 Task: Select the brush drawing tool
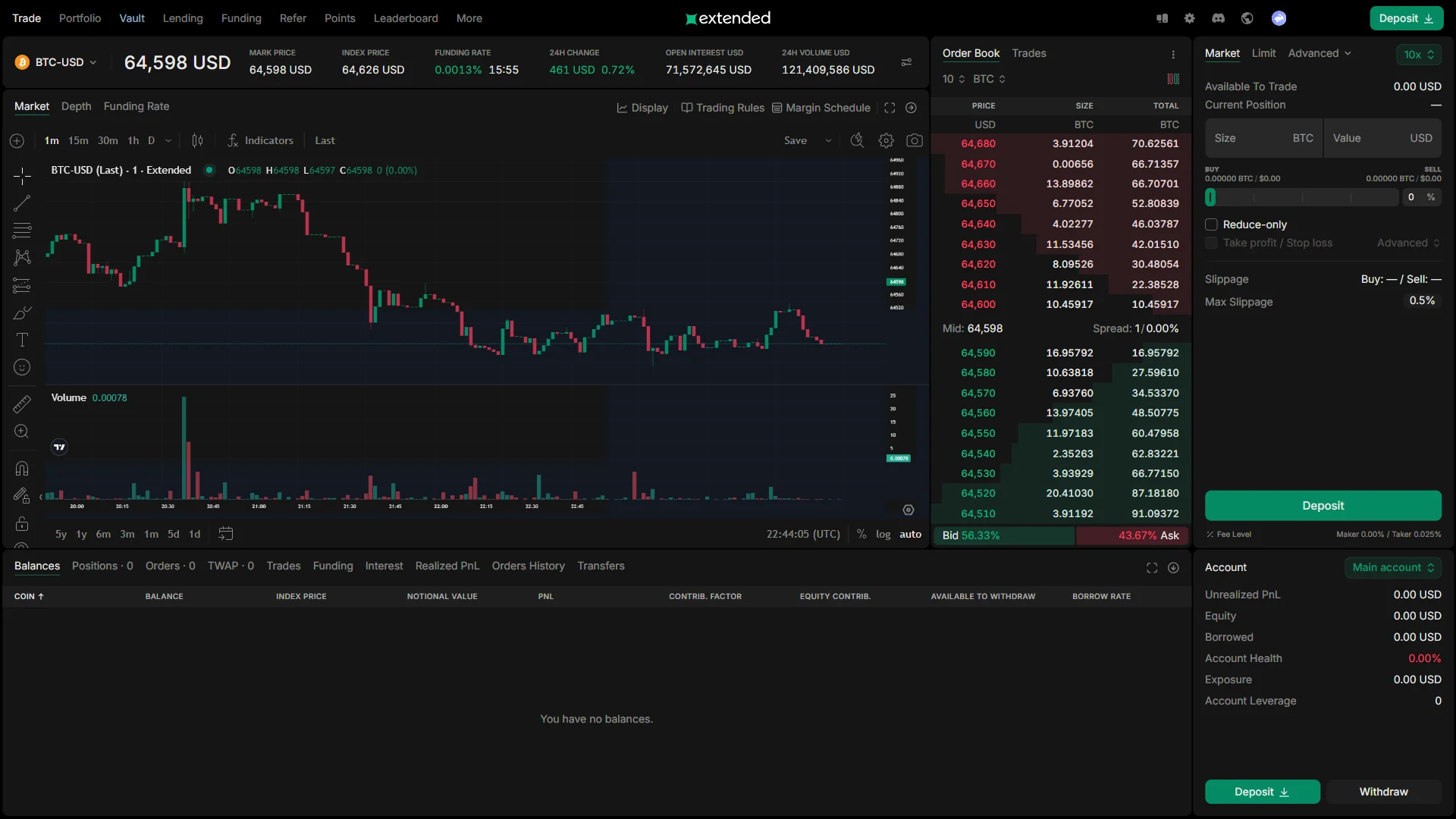point(22,312)
